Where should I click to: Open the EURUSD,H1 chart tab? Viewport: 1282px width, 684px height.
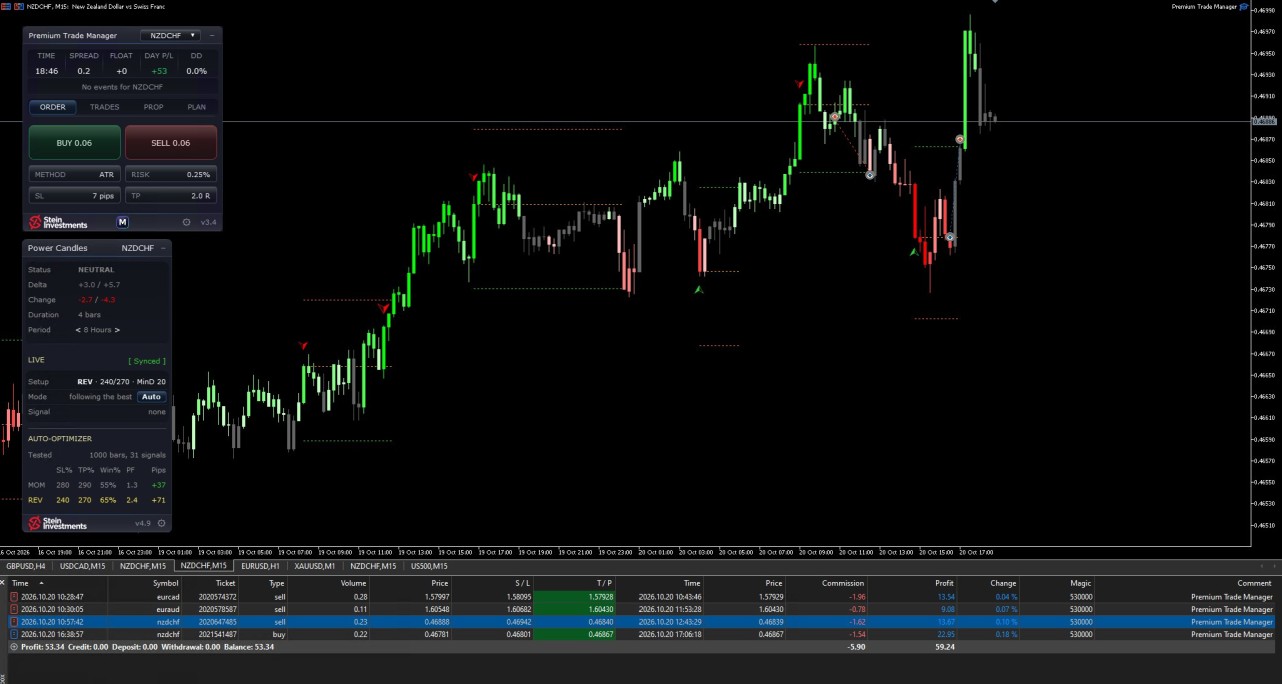pos(261,566)
